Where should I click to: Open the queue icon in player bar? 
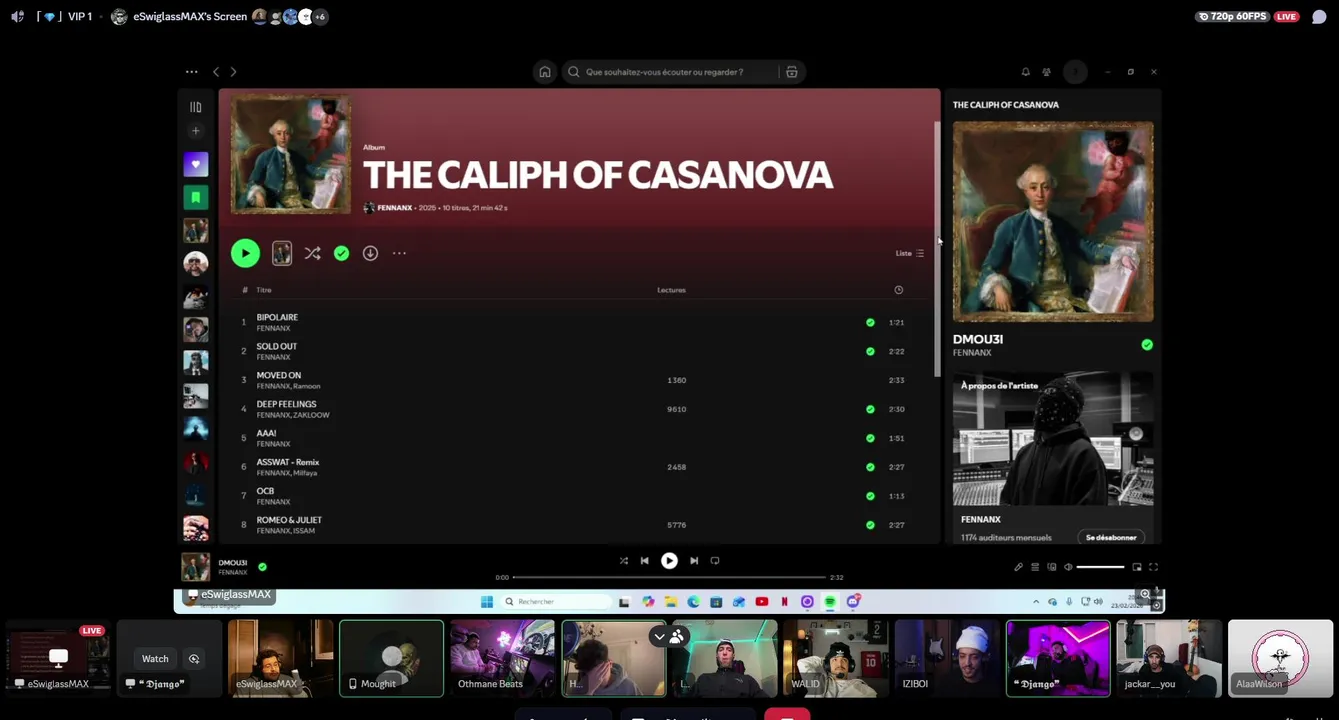point(1035,567)
